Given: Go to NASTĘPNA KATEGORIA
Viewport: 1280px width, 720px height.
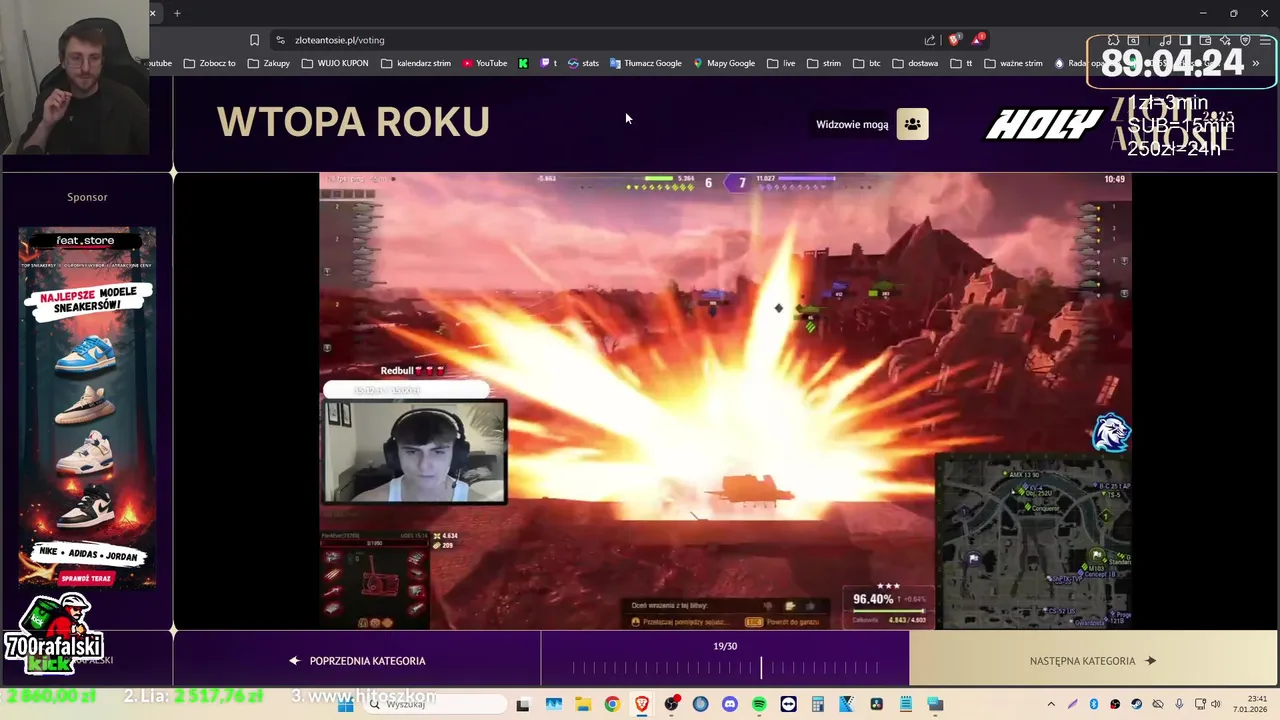Looking at the screenshot, I should [x=1093, y=661].
